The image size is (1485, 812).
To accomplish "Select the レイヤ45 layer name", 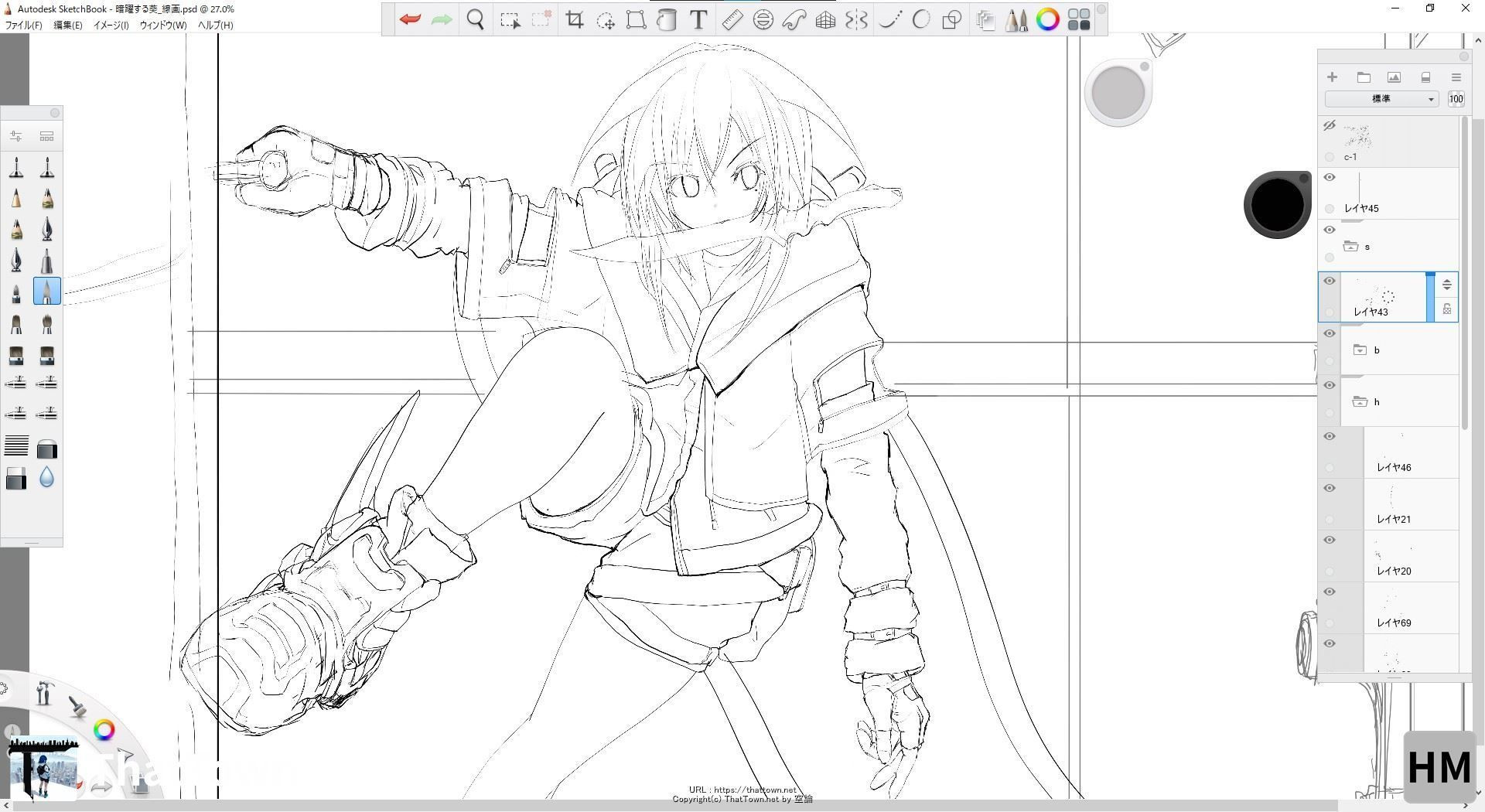I will 1361,209.
